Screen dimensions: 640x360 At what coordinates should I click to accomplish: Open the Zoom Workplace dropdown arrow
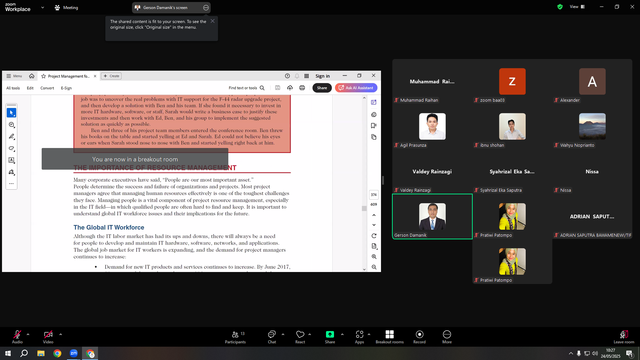point(42,7)
